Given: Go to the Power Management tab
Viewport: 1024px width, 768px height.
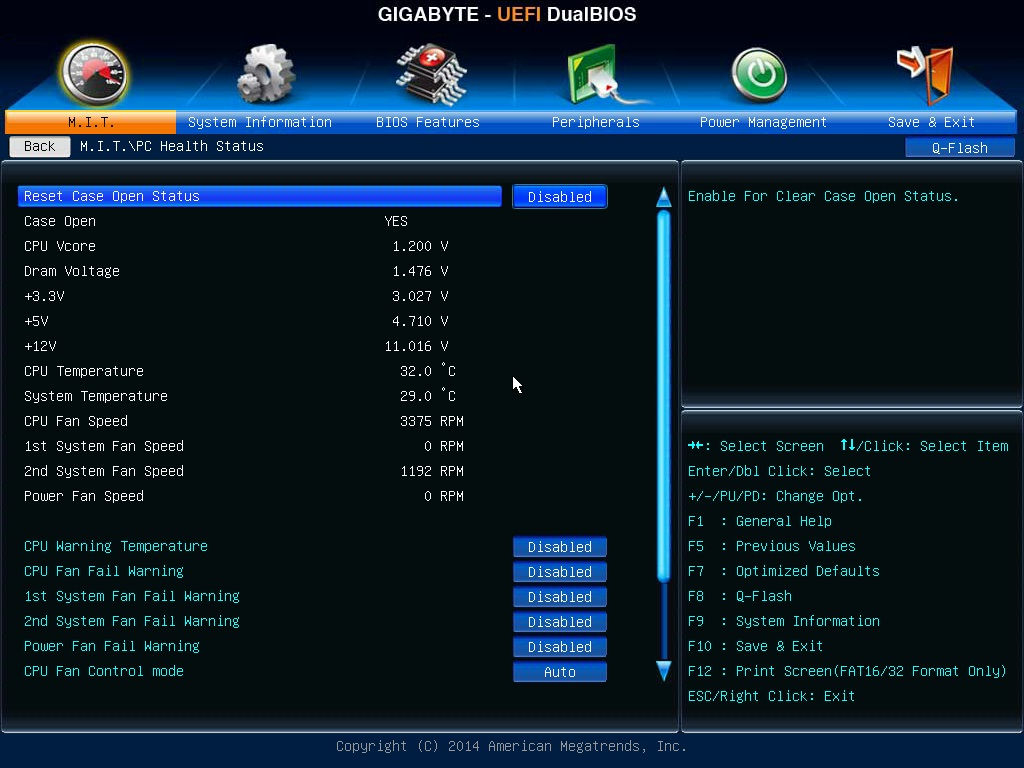Looking at the screenshot, I should click(763, 122).
